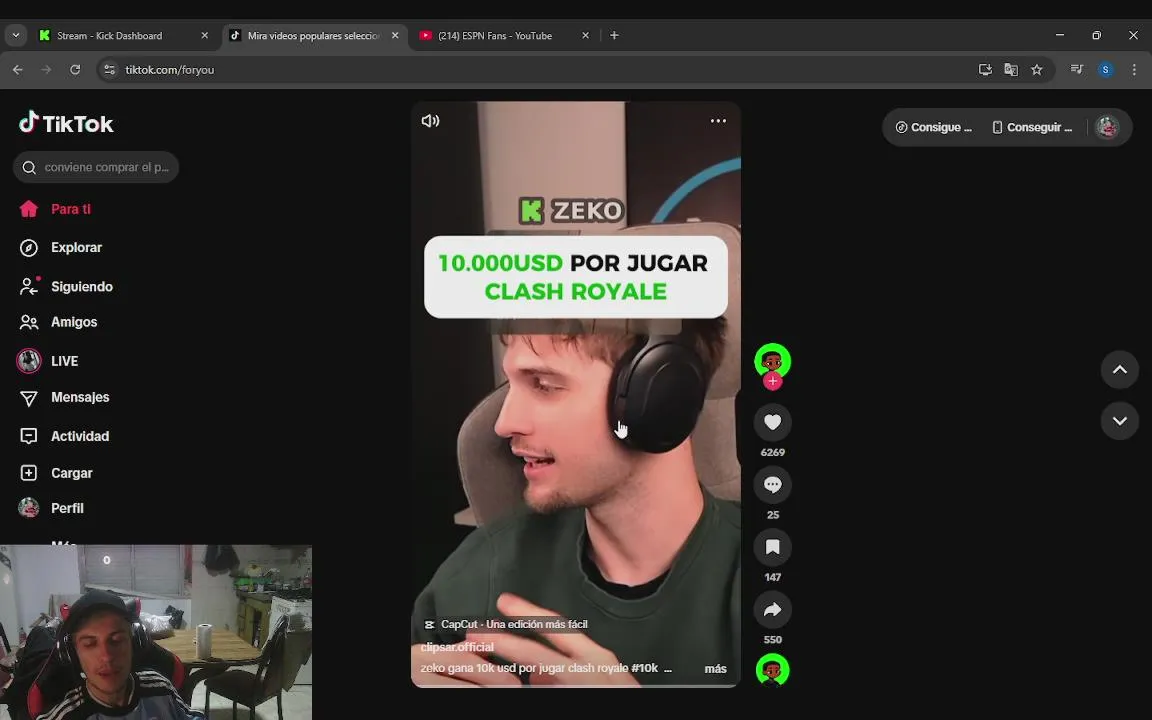This screenshot has height=720, width=1152.
Task: Open clipsar.official profile link
Action: 457,647
